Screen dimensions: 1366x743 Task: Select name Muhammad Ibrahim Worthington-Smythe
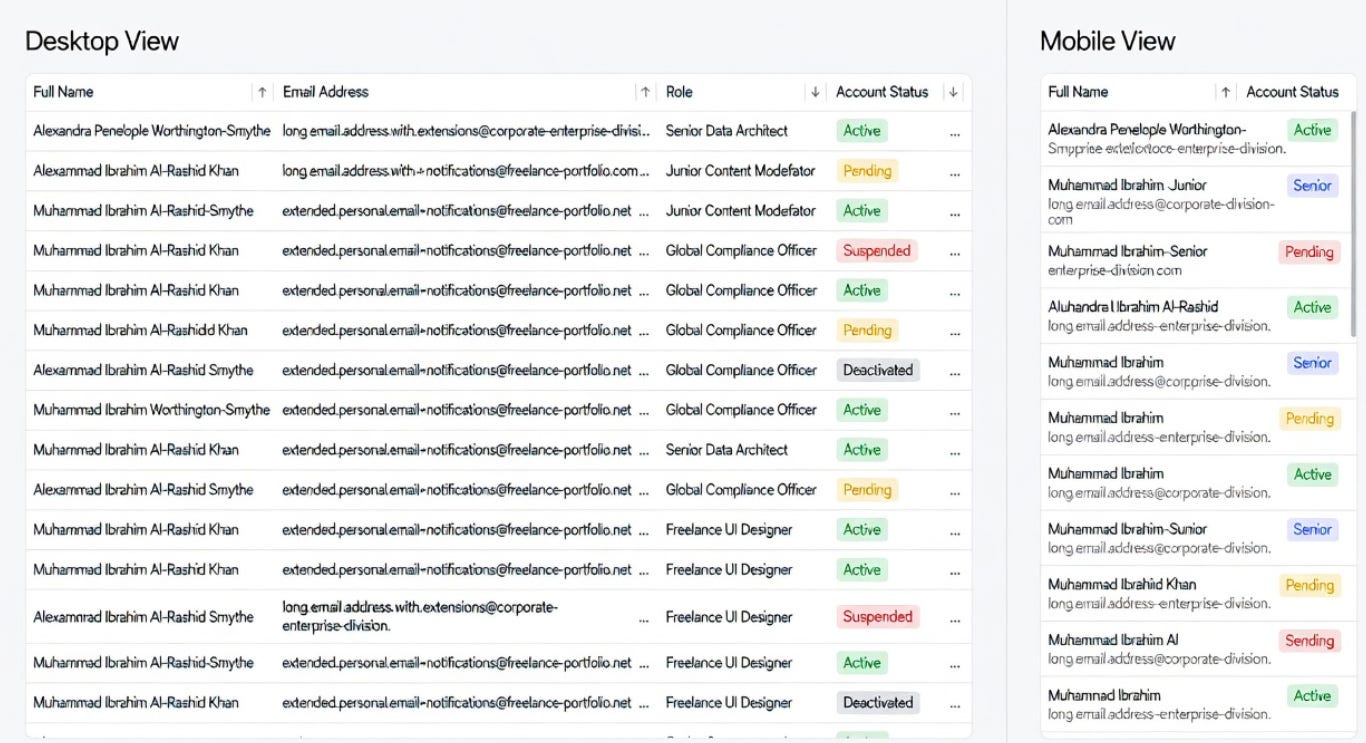[x=151, y=410]
